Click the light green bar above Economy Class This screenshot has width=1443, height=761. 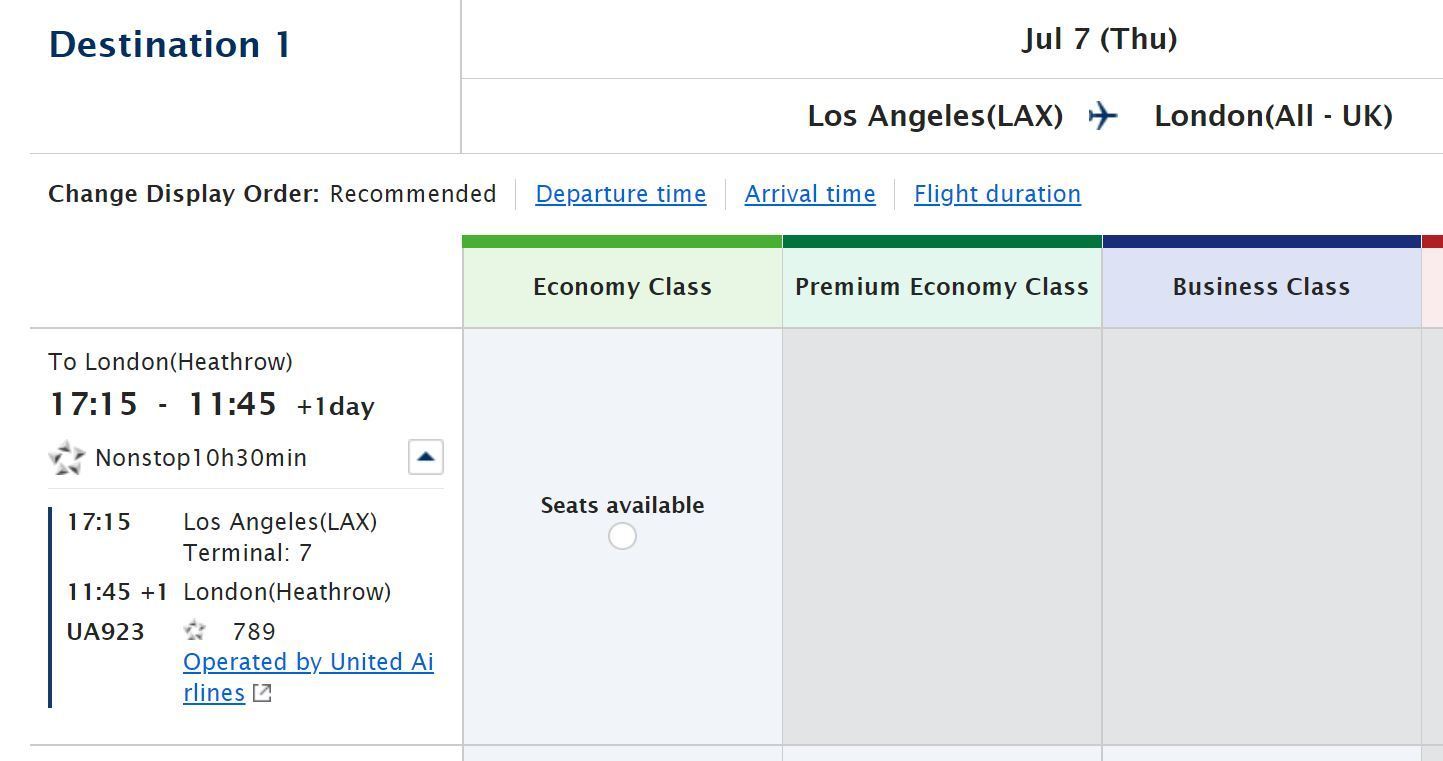622,241
